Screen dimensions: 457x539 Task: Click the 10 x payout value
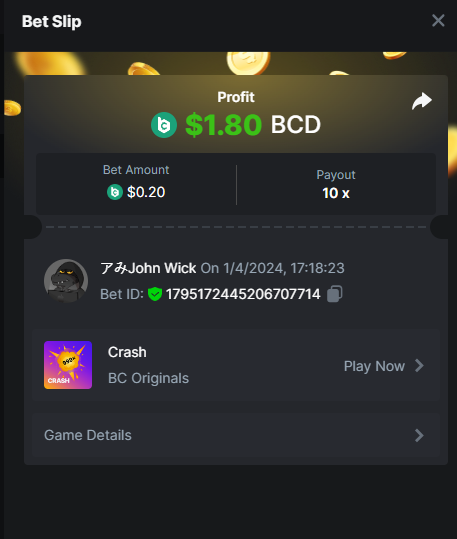[336, 193]
